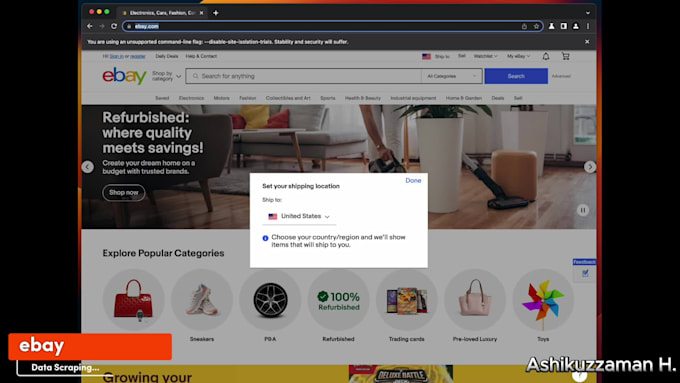This screenshot has width=680, height=383.
Task: Show next banner slide arrow
Action: click(x=590, y=167)
